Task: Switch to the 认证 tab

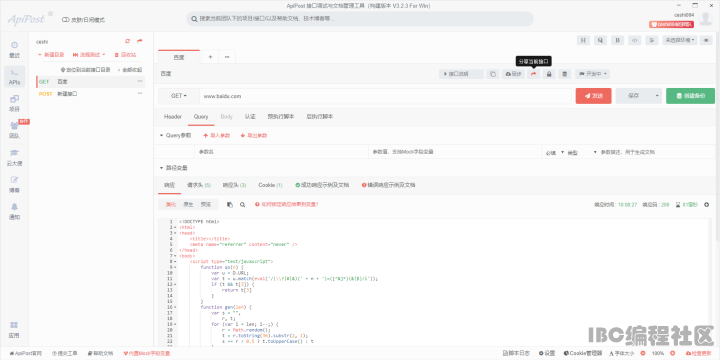Action: pyautogui.click(x=250, y=117)
